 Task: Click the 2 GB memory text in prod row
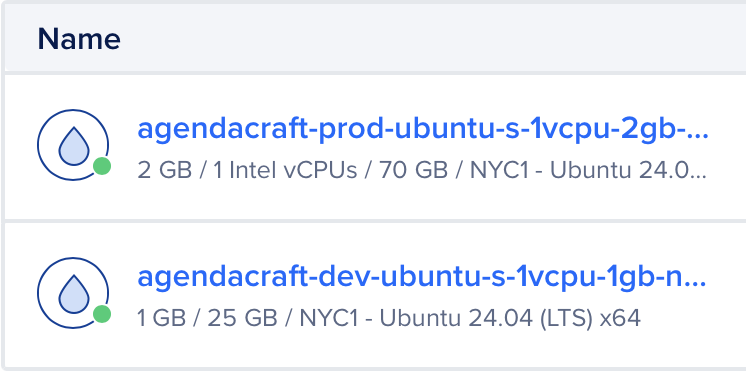[x=164, y=170]
